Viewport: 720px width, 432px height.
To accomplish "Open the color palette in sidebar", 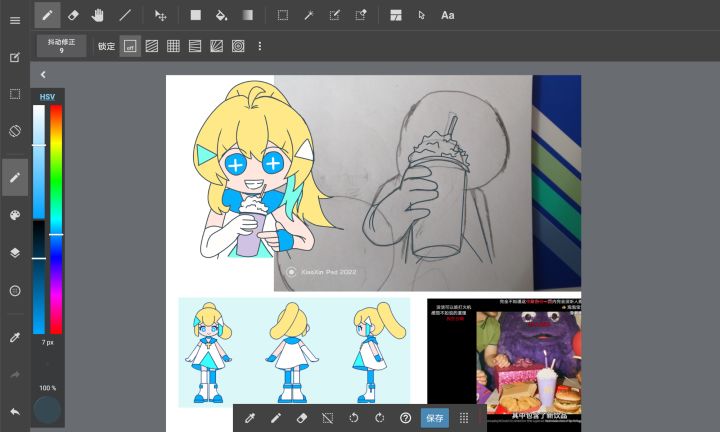I will [15, 215].
